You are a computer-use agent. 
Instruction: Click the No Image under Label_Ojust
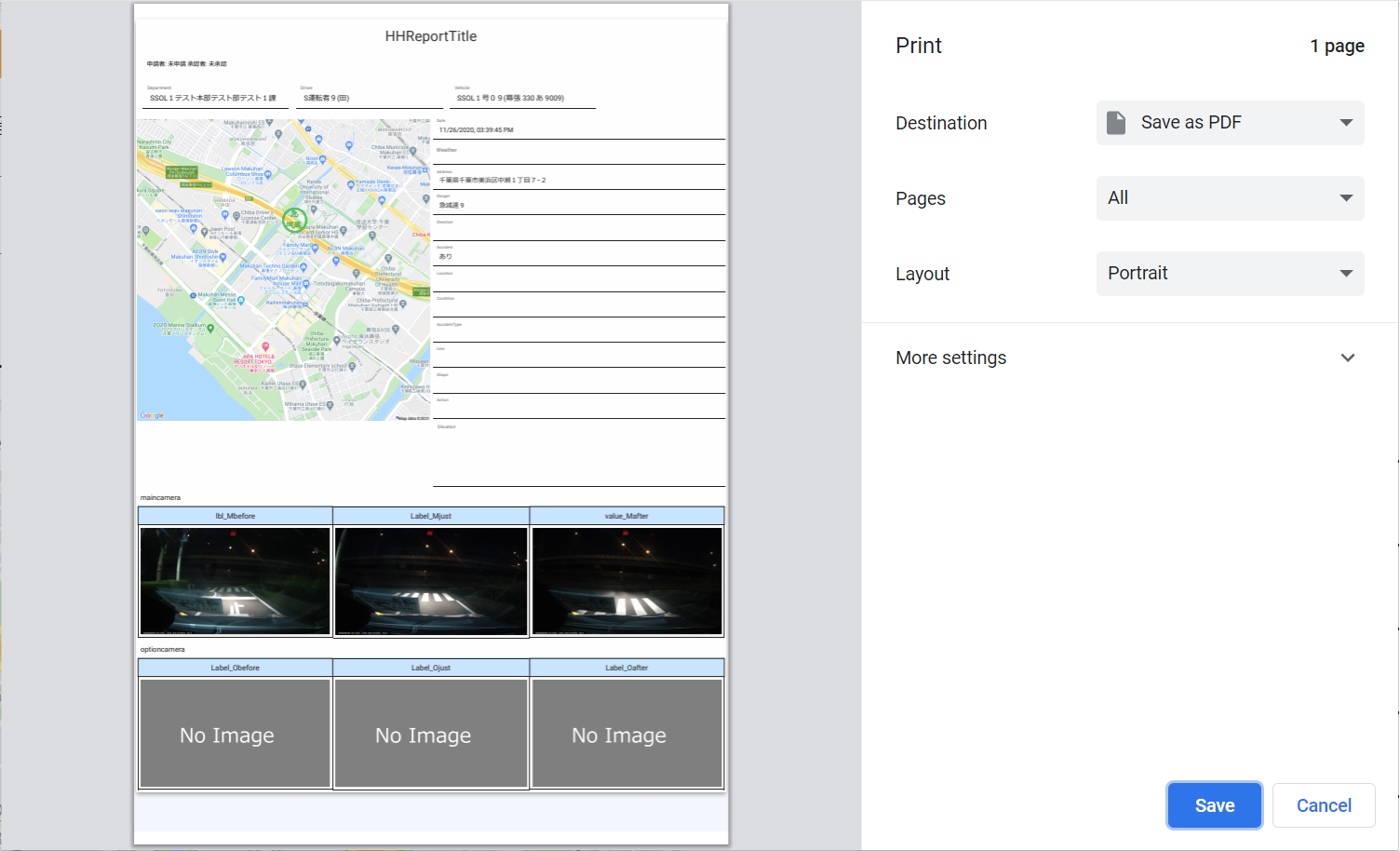(x=431, y=734)
